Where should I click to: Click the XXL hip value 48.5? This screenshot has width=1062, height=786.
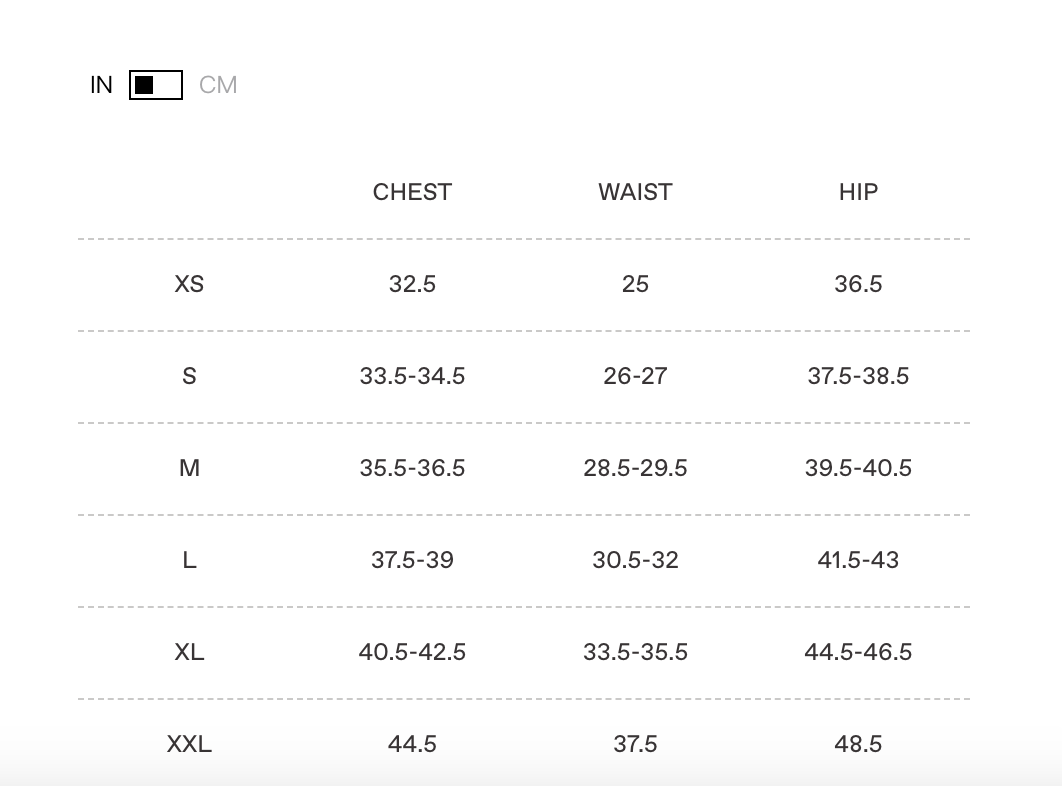pos(858,744)
